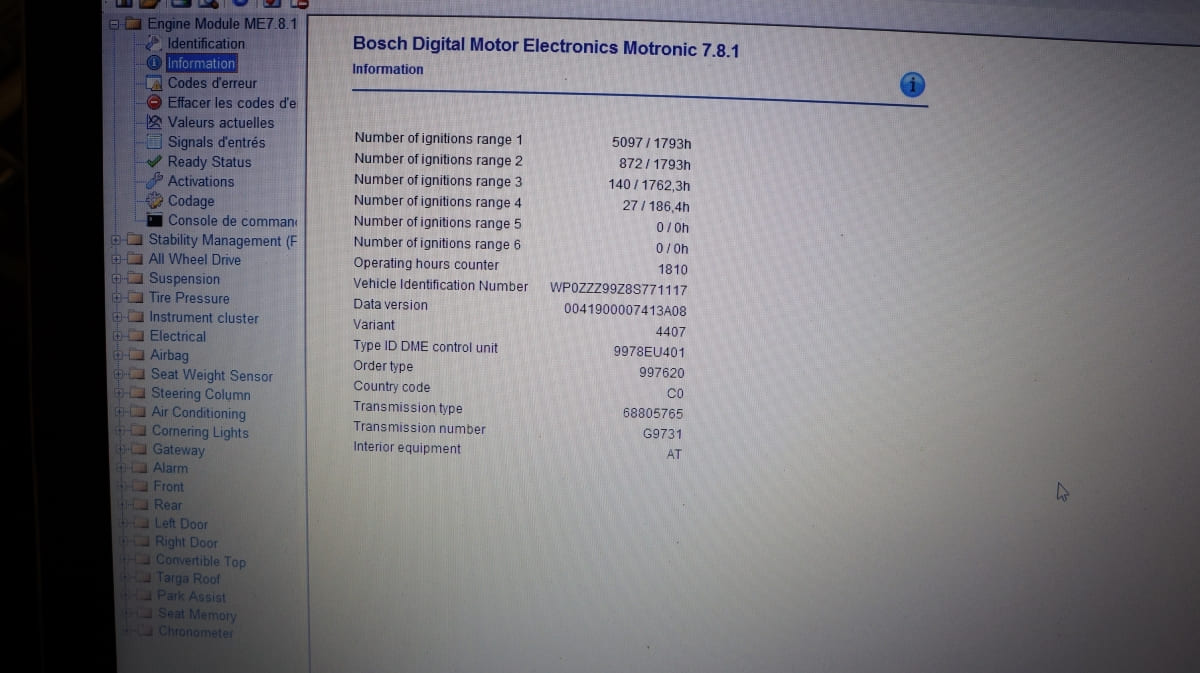1200x673 pixels.
Task: Select the Tire Pressure module
Action: click(189, 298)
